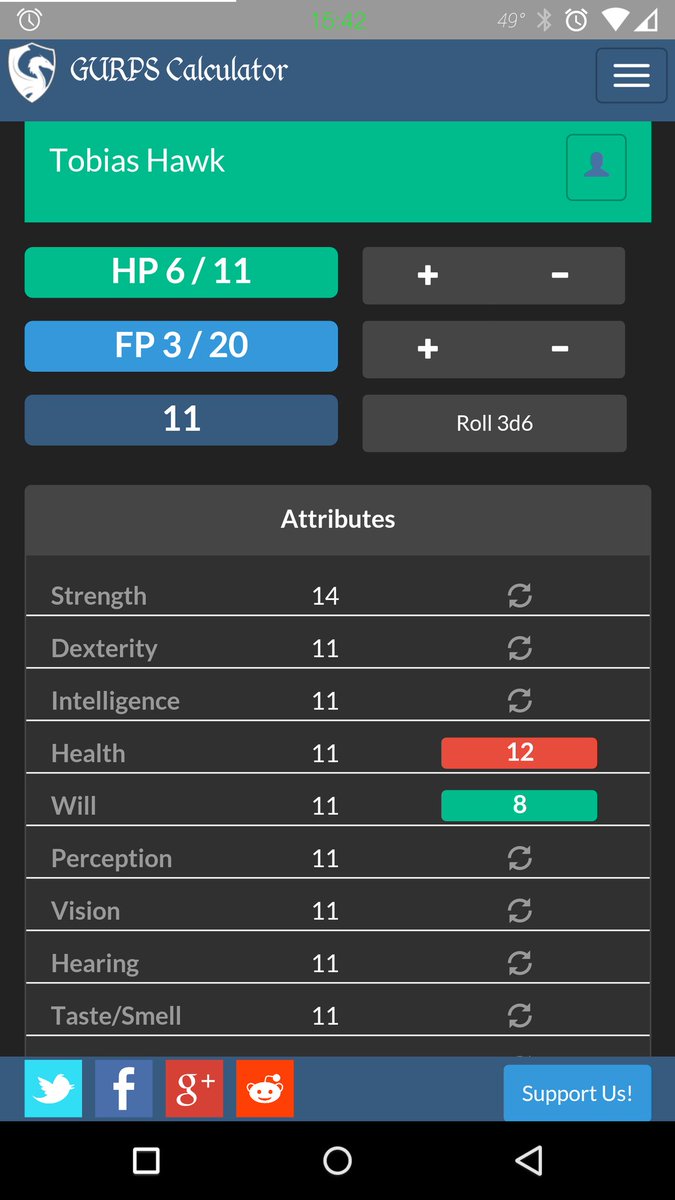Decrease FP with the minus button
The height and width of the screenshot is (1200, 675).
[x=559, y=349]
